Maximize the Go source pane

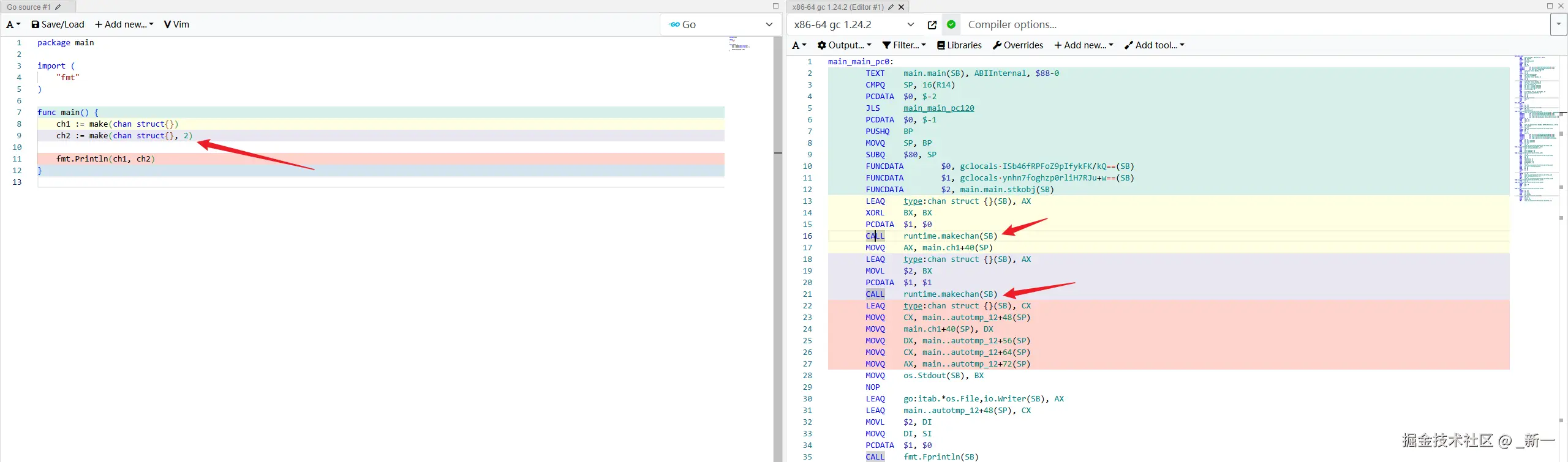(775, 6)
